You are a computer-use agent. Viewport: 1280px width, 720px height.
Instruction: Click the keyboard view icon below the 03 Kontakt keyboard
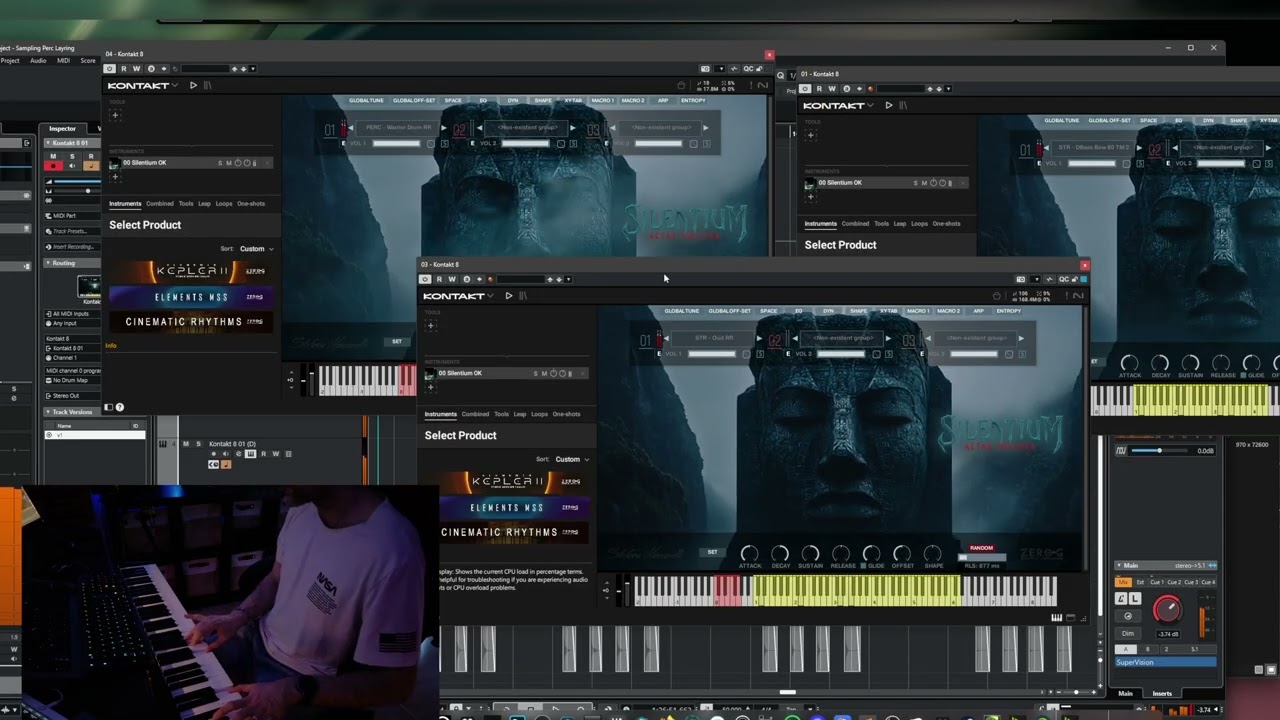(x=1057, y=617)
